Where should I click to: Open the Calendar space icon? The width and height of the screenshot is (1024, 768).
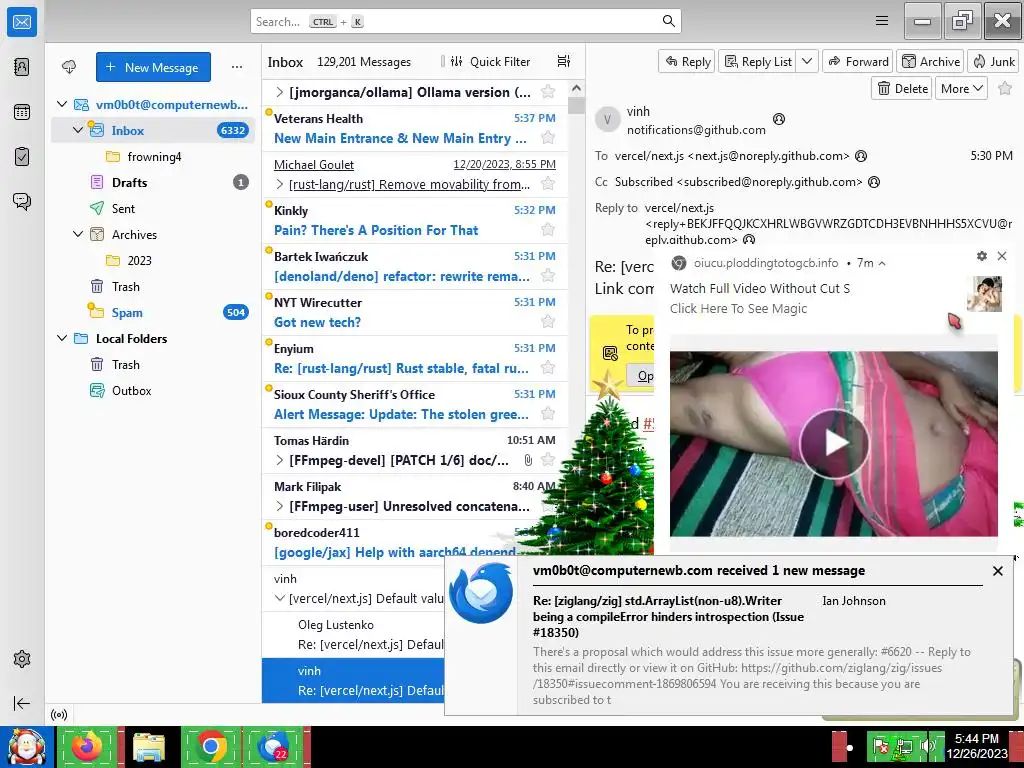(x=22, y=112)
